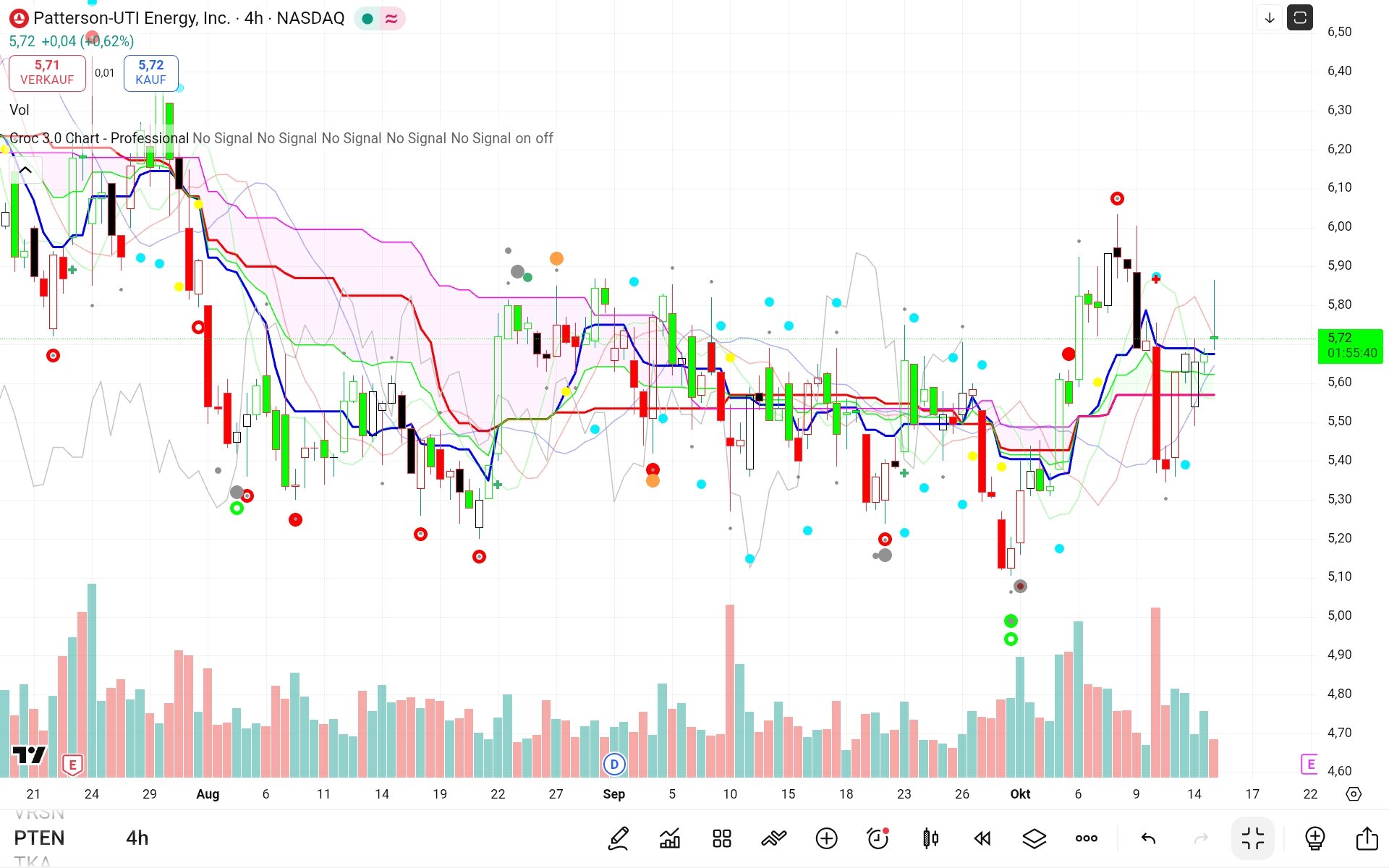Open the three-dots more menu
The width and height of the screenshot is (1389, 868).
pyautogui.click(x=1086, y=838)
